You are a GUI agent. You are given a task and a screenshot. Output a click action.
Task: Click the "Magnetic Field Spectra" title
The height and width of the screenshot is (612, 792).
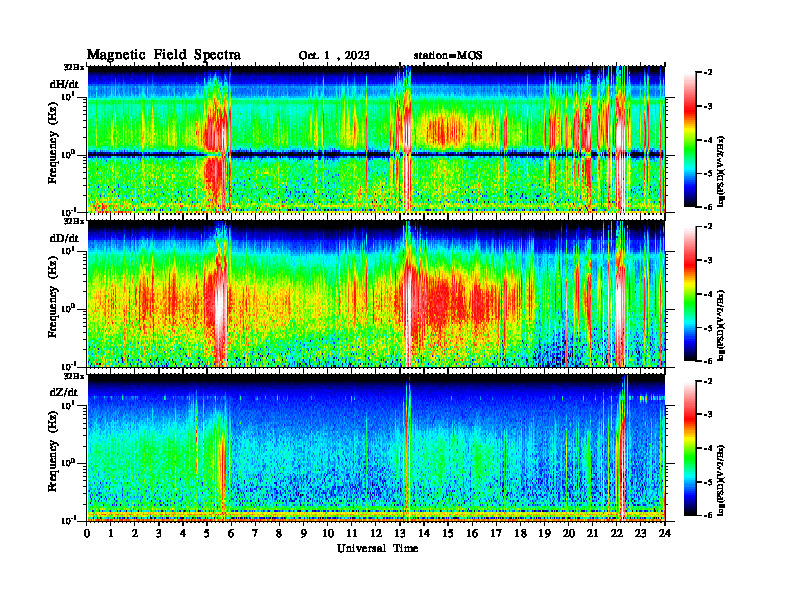point(164,55)
